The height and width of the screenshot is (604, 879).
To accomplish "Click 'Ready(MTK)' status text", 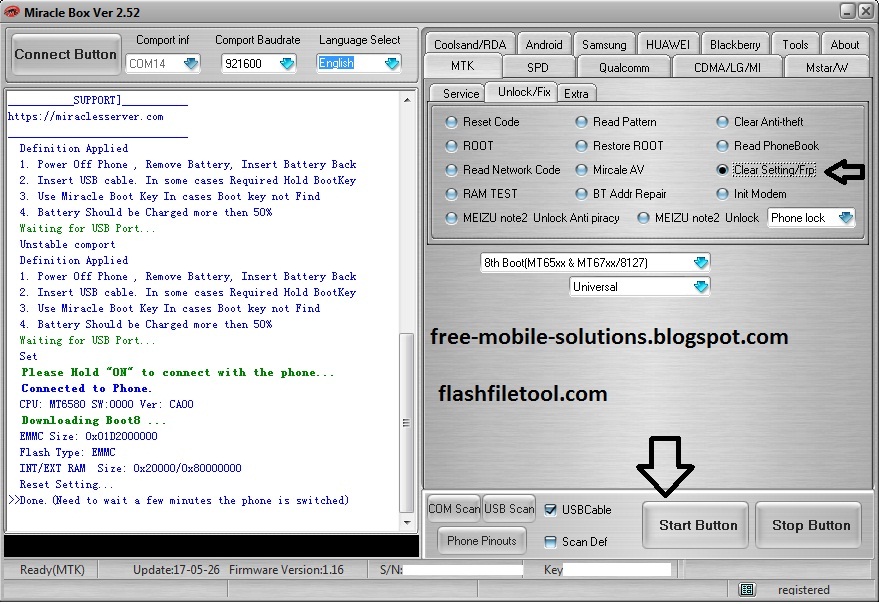I will 52,570.
